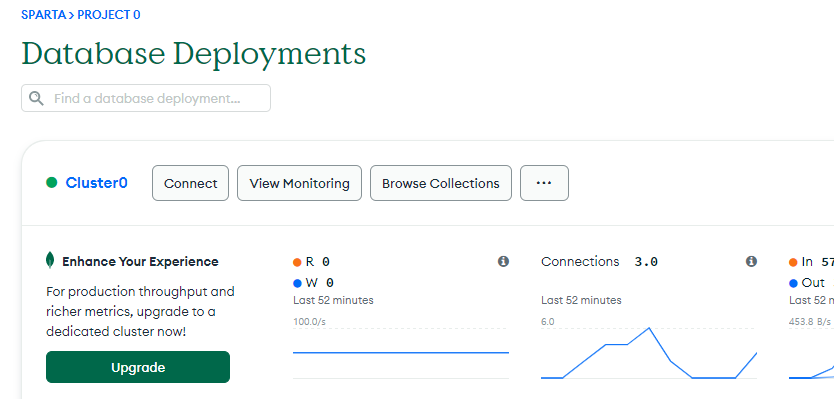Image resolution: width=834 pixels, height=399 pixels.
Task: Click the orange R reads legend dot
Action: click(x=297, y=262)
